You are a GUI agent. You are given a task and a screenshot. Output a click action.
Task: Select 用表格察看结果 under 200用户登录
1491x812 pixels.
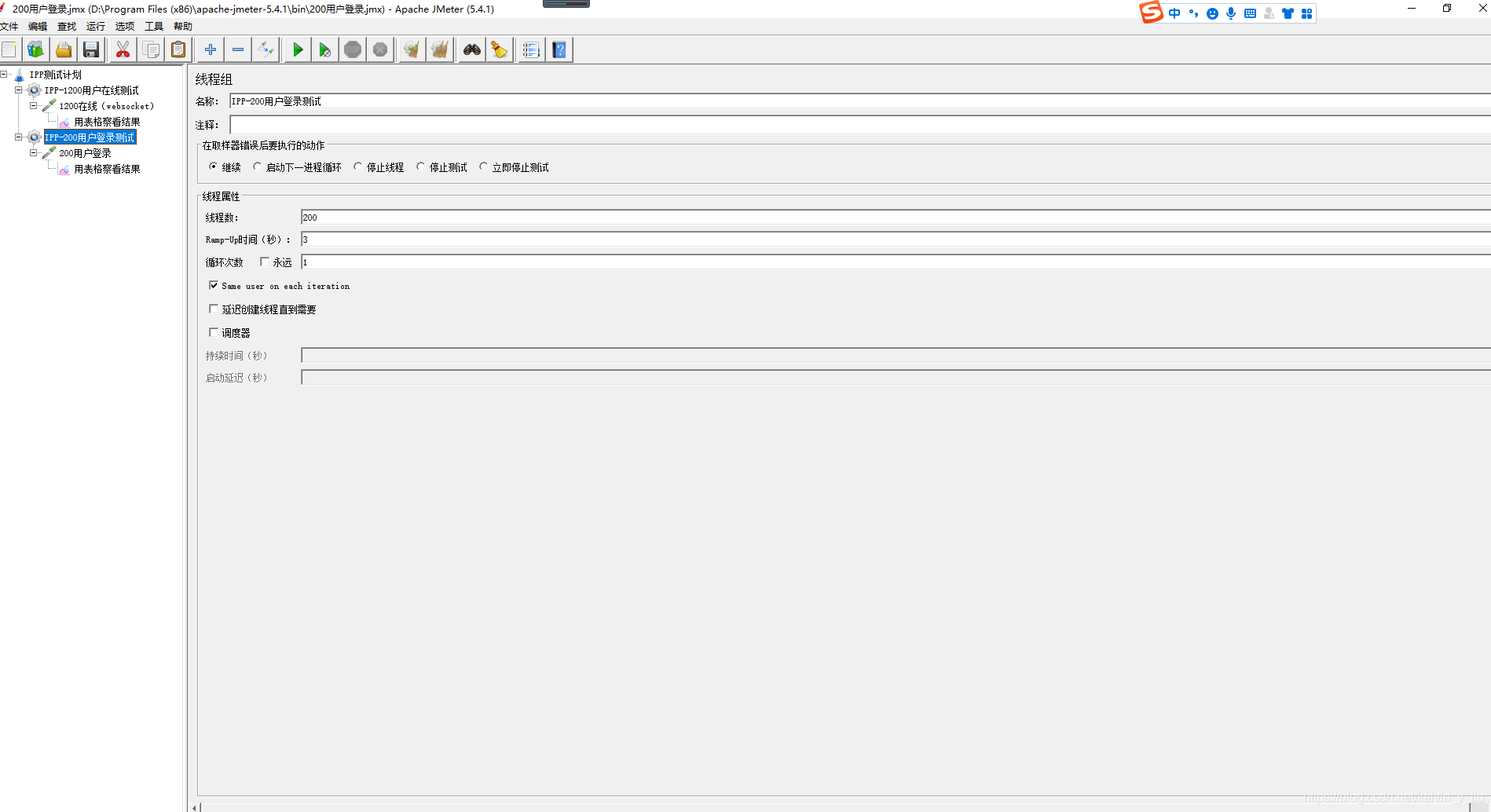pos(107,169)
